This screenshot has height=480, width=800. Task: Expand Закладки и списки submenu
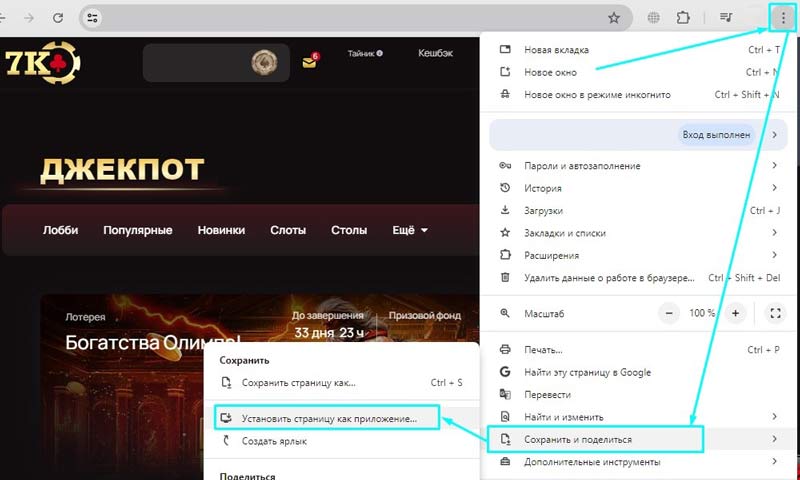click(x=638, y=233)
